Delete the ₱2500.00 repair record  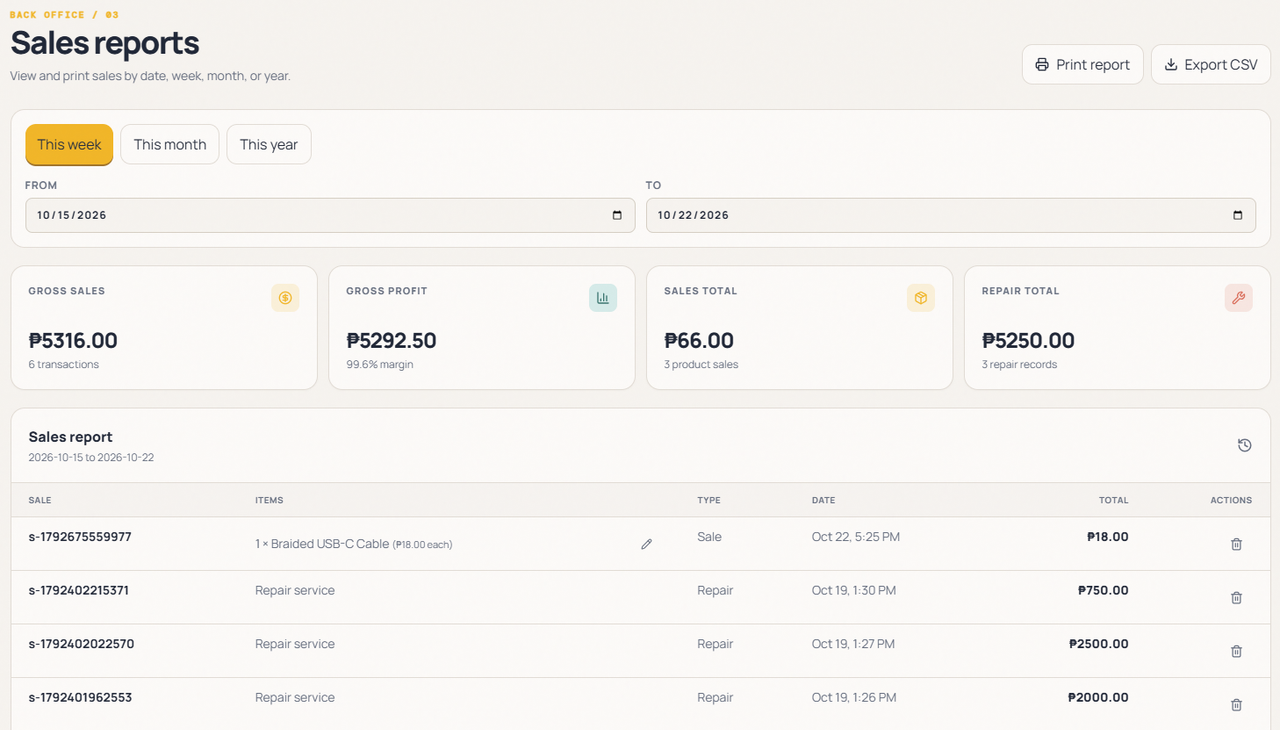(1236, 651)
